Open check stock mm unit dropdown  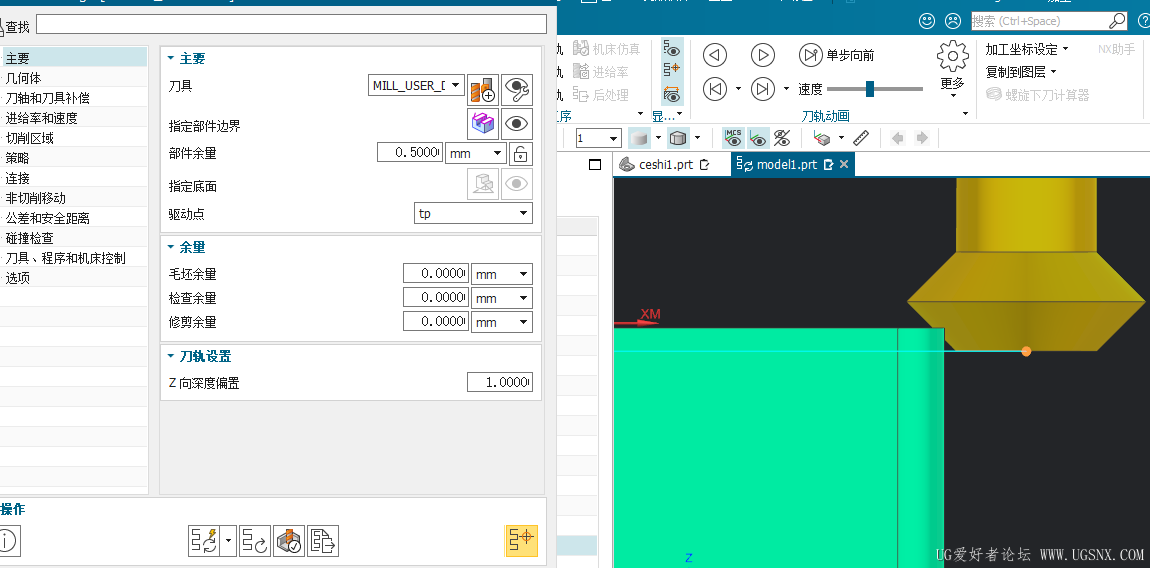point(502,298)
